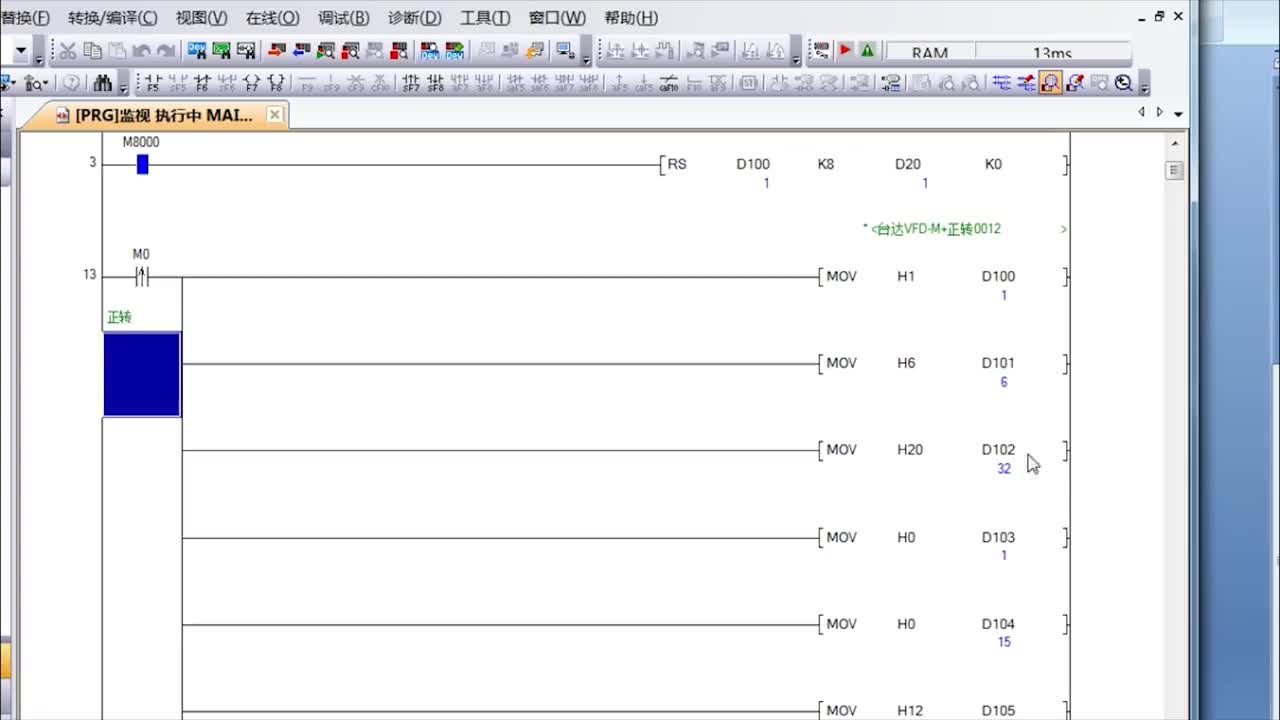
Task: Toggle the highlighted Monitor Mode icon
Action: tap(1050, 83)
